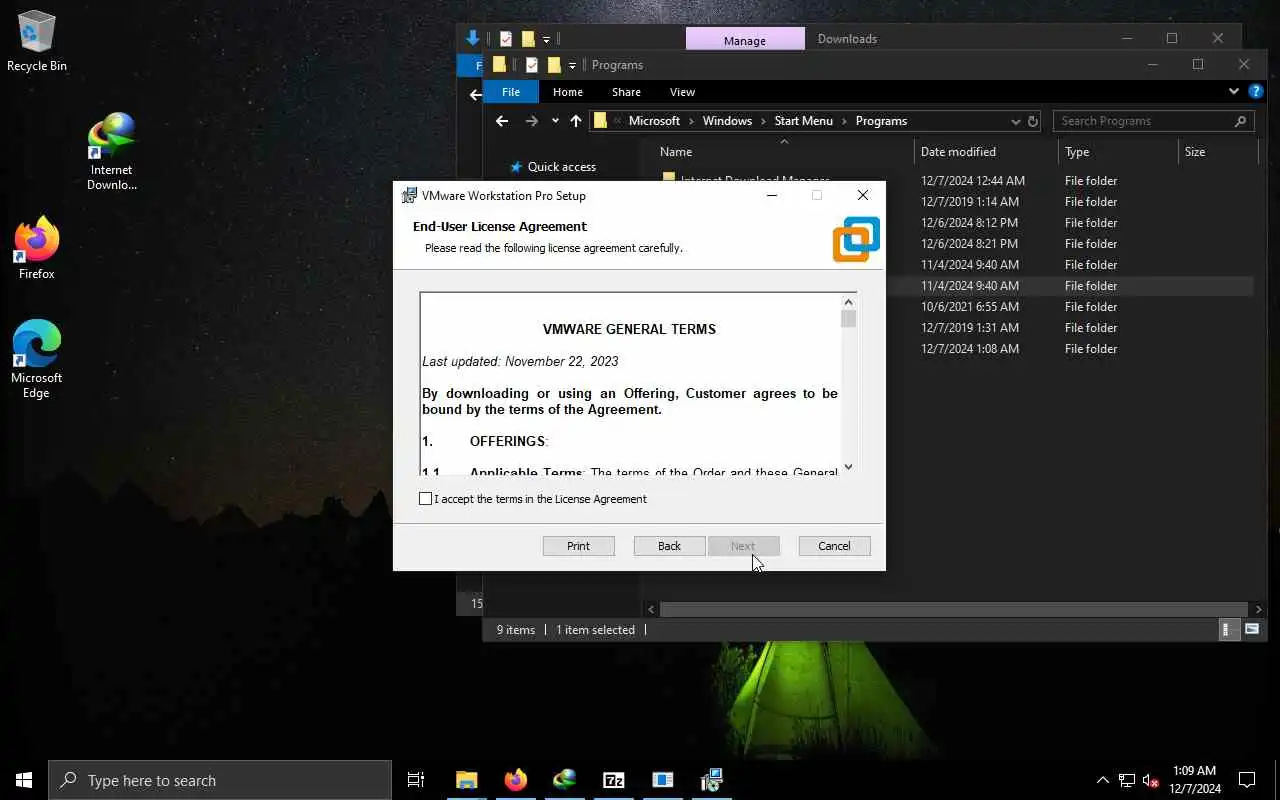1280x800 pixels.
Task: Open the View ribbon tab
Action: [682, 92]
